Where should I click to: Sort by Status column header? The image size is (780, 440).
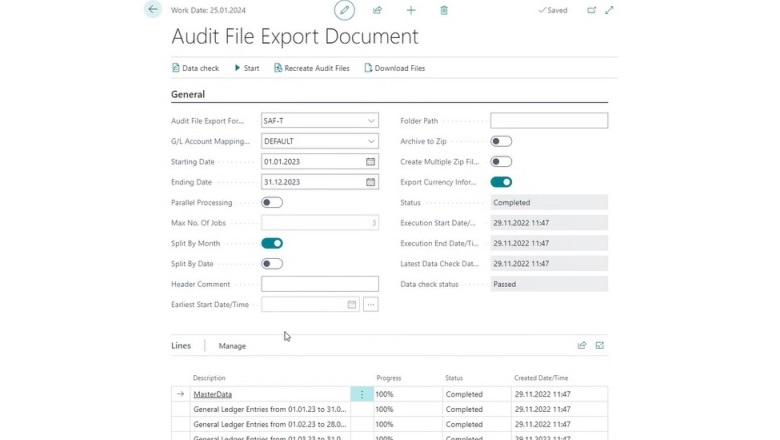coord(454,378)
